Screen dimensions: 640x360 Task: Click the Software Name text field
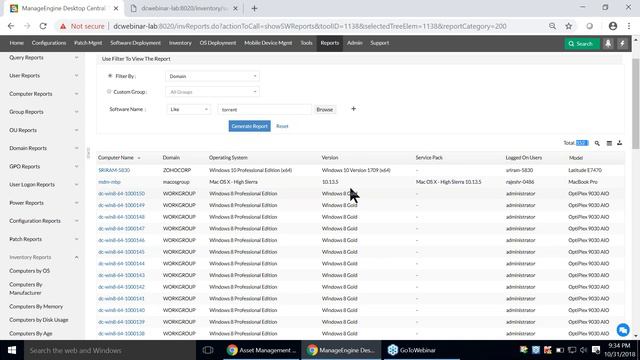click(x=264, y=109)
